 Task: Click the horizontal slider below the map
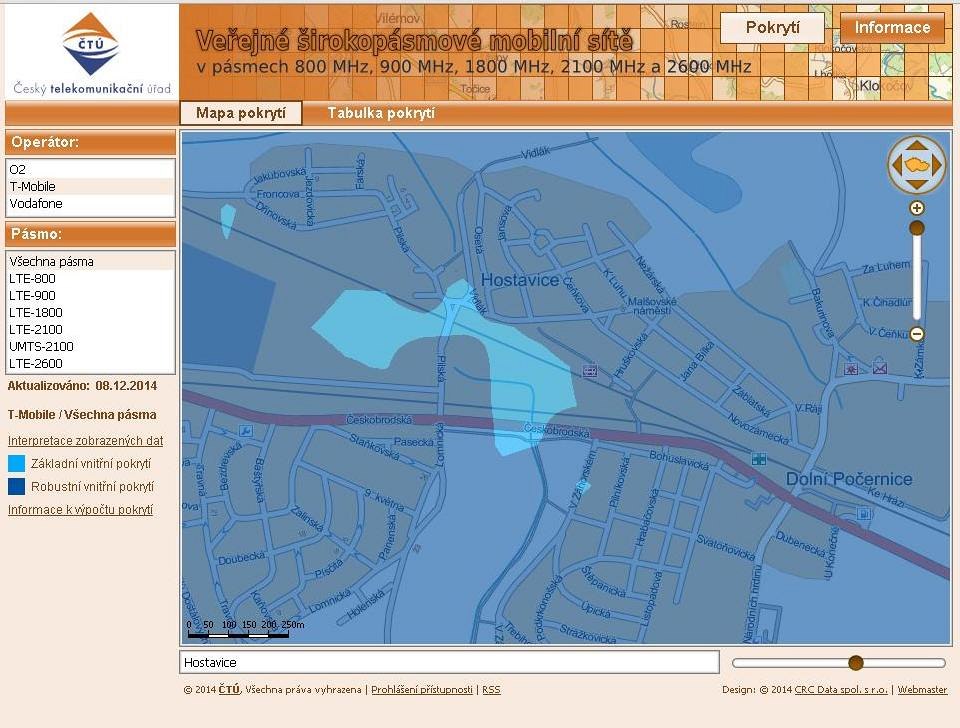tap(838, 663)
